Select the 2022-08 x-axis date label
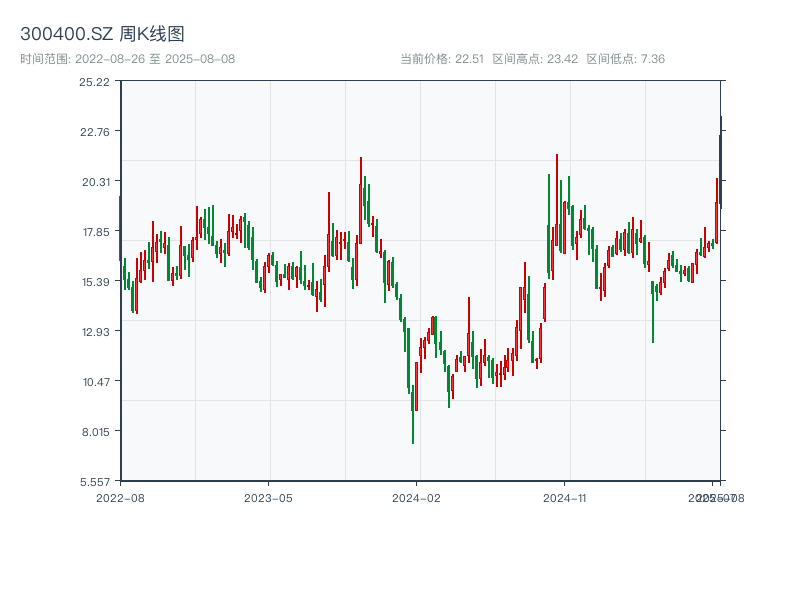The width and height of the screenshot is (800, 600). pos(120,497)
